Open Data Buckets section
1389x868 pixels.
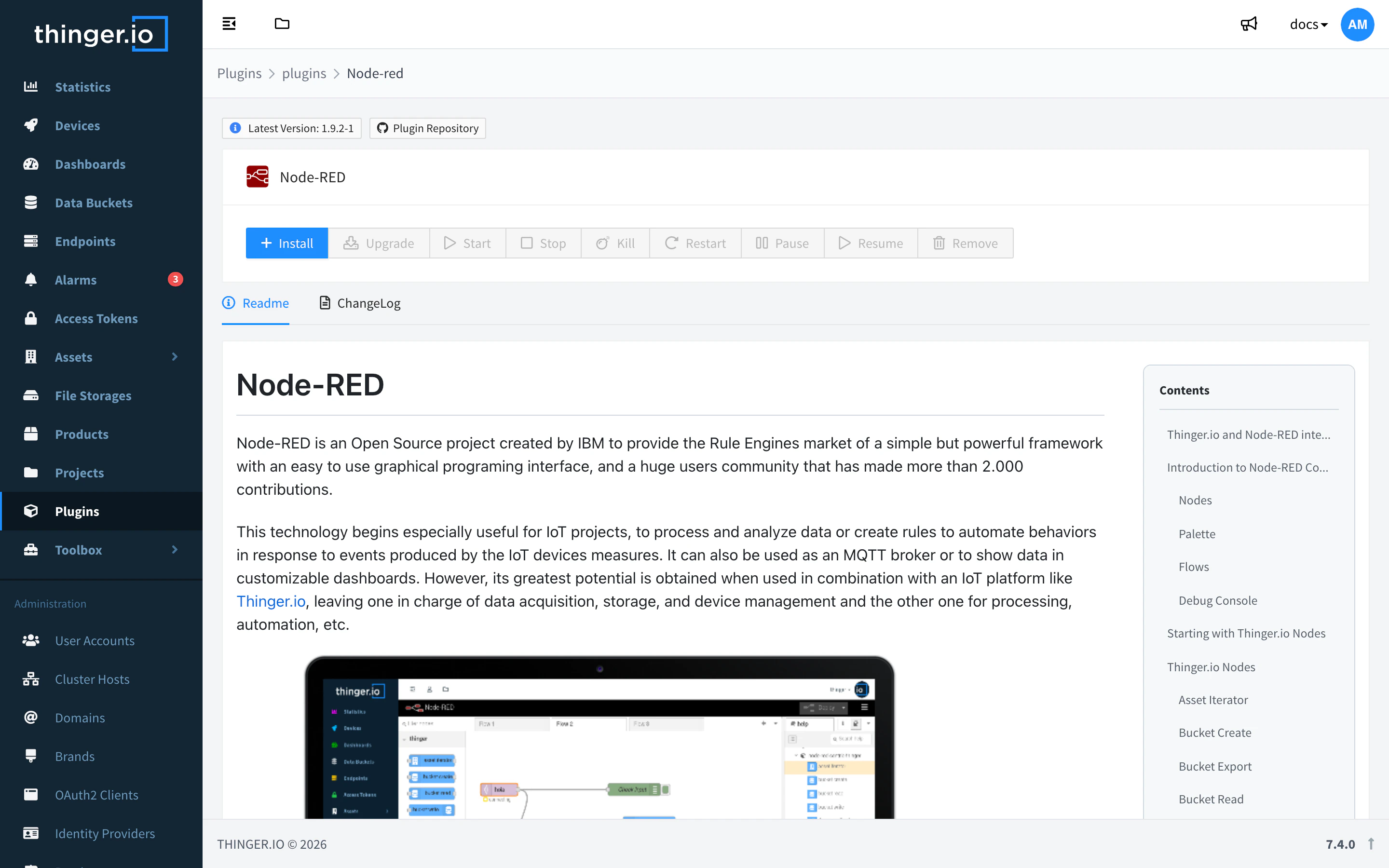click(x=101, y=203)
